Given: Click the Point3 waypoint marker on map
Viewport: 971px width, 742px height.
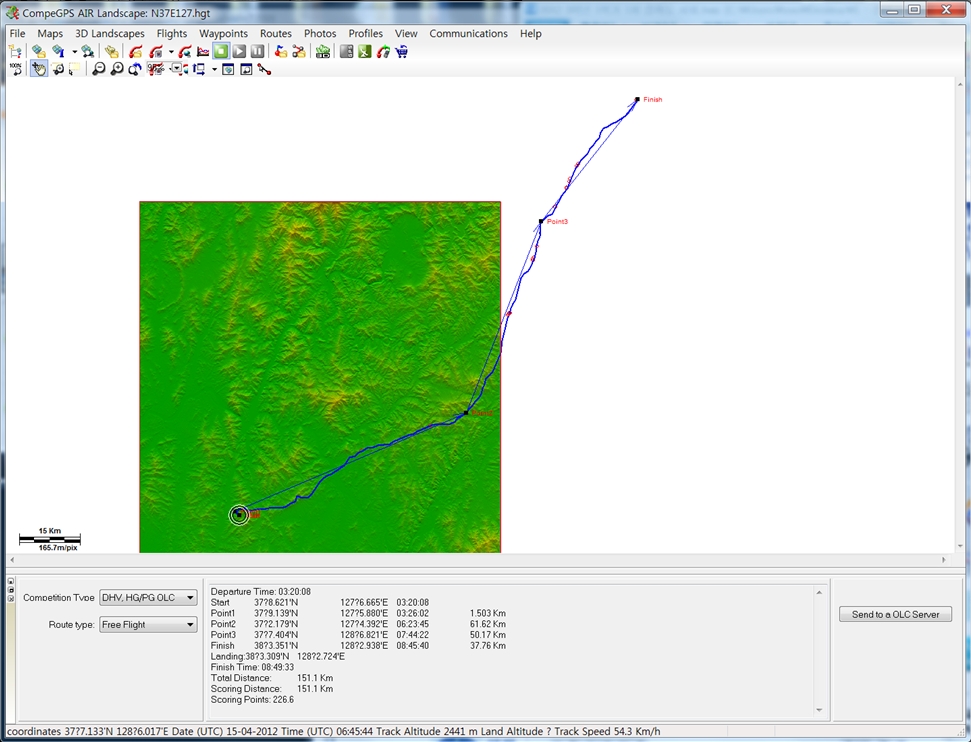Looking at the screenshot, I should 541,221.
